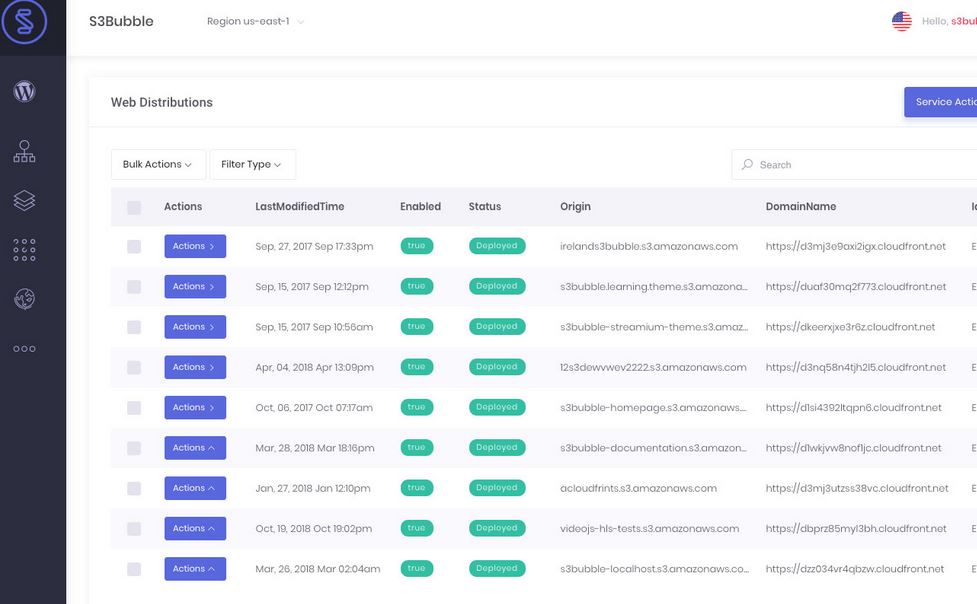Viewport: 977px width, 604px height.
Task: Open Actions menu for s3bubble-streamium-theme row
Action: (195, 327)
